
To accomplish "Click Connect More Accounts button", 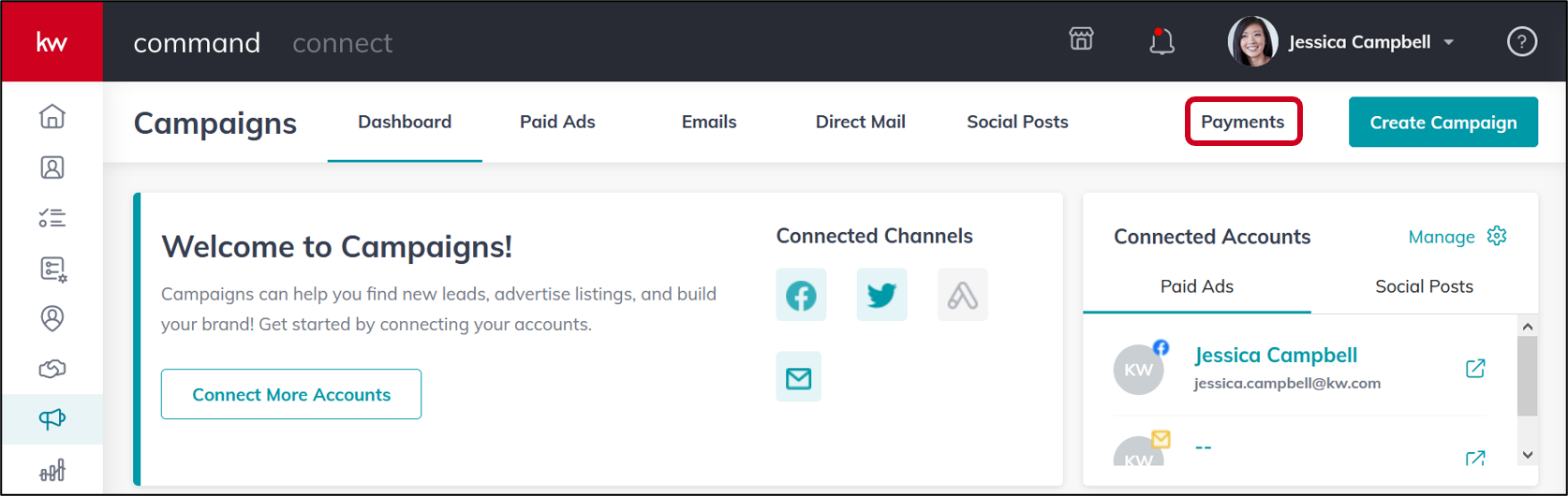I will pyautogui.click(x=291, y=394).
